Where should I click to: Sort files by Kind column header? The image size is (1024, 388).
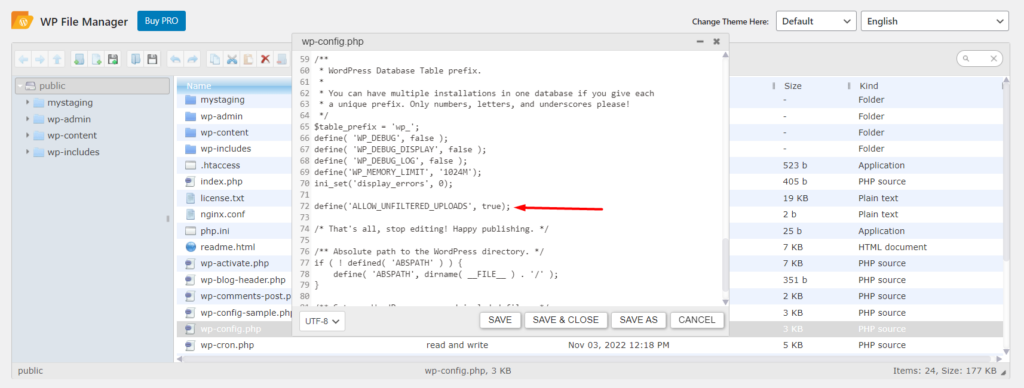868,86
